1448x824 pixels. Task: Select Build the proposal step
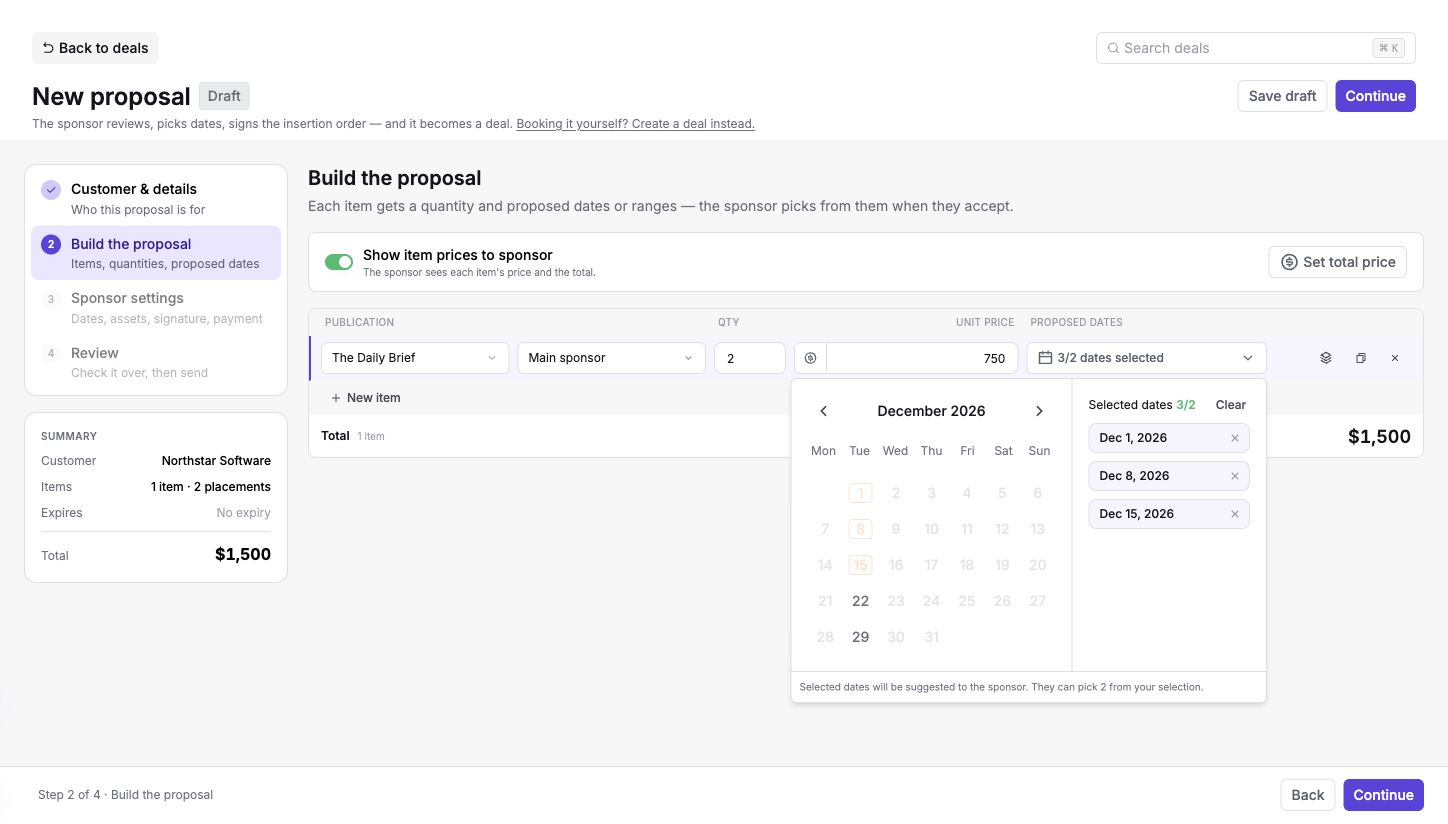point(156,253)
